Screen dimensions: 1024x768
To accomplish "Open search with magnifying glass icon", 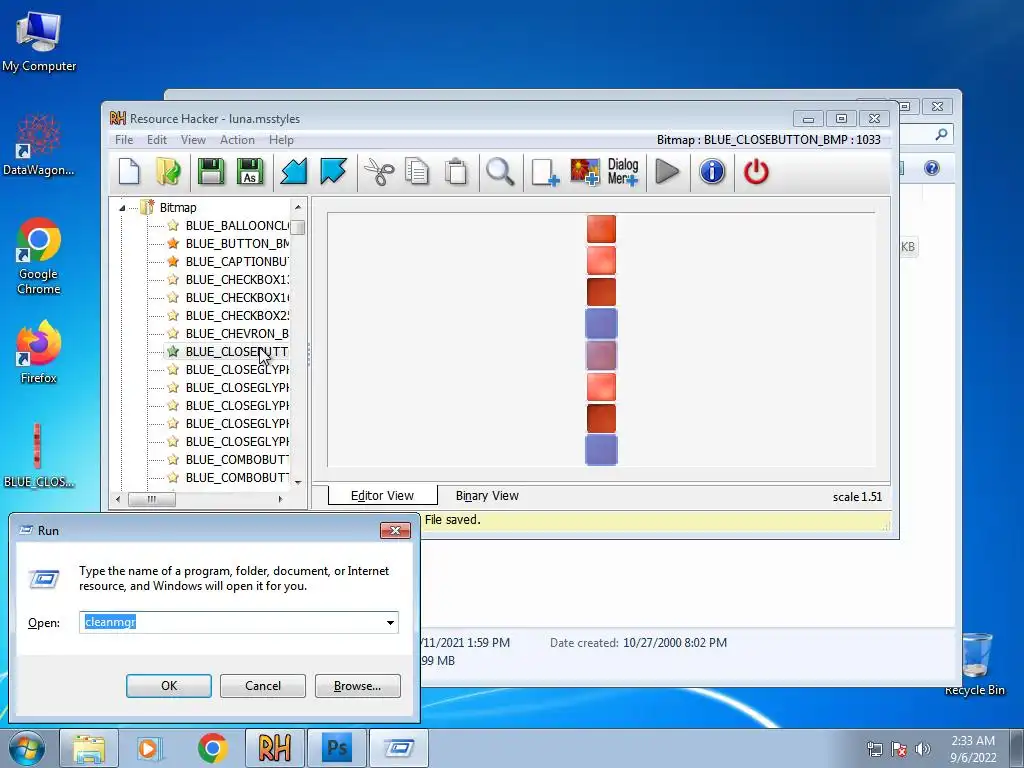I will [x=500, y=172].
